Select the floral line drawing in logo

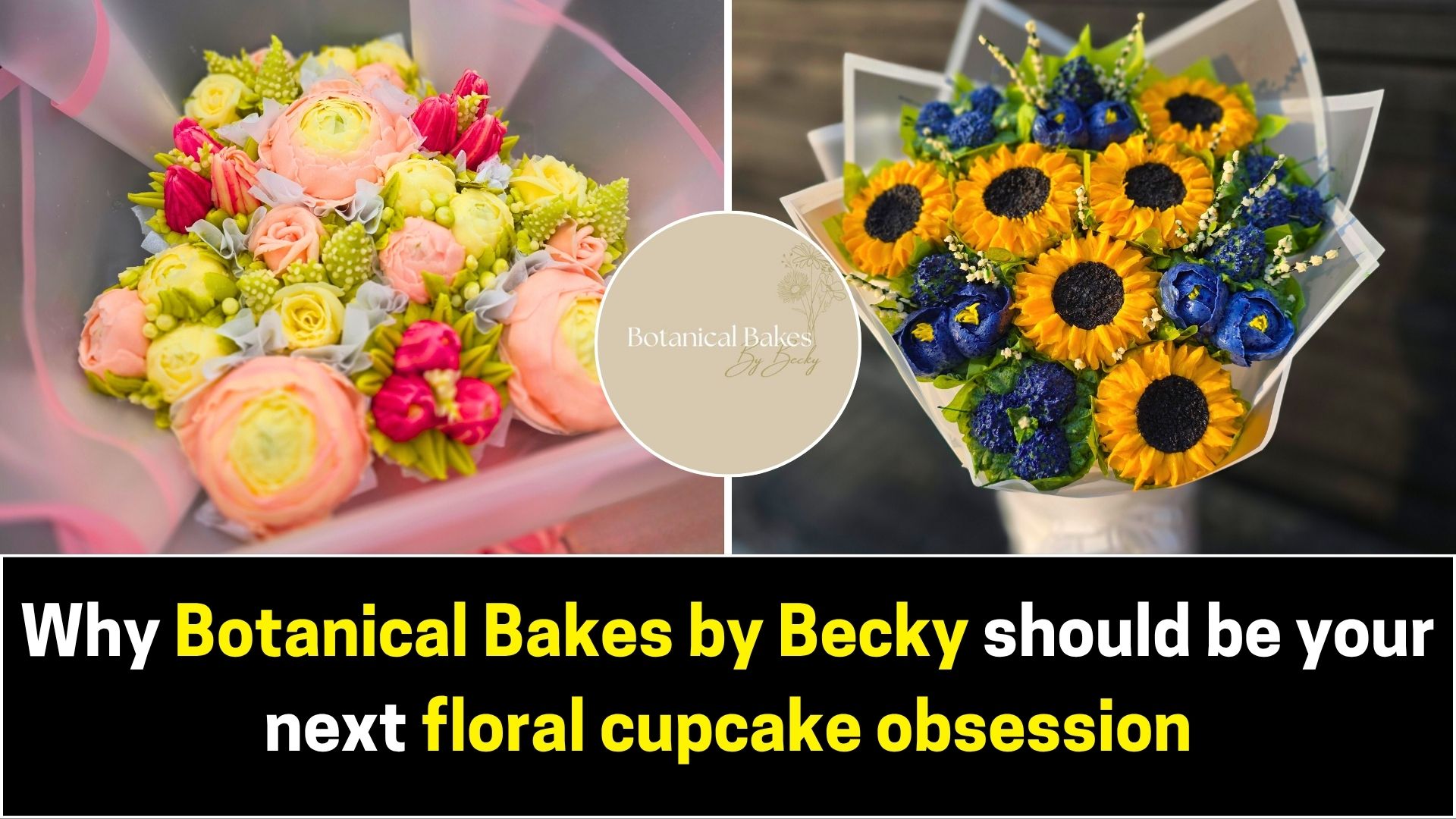coord(813,289)
